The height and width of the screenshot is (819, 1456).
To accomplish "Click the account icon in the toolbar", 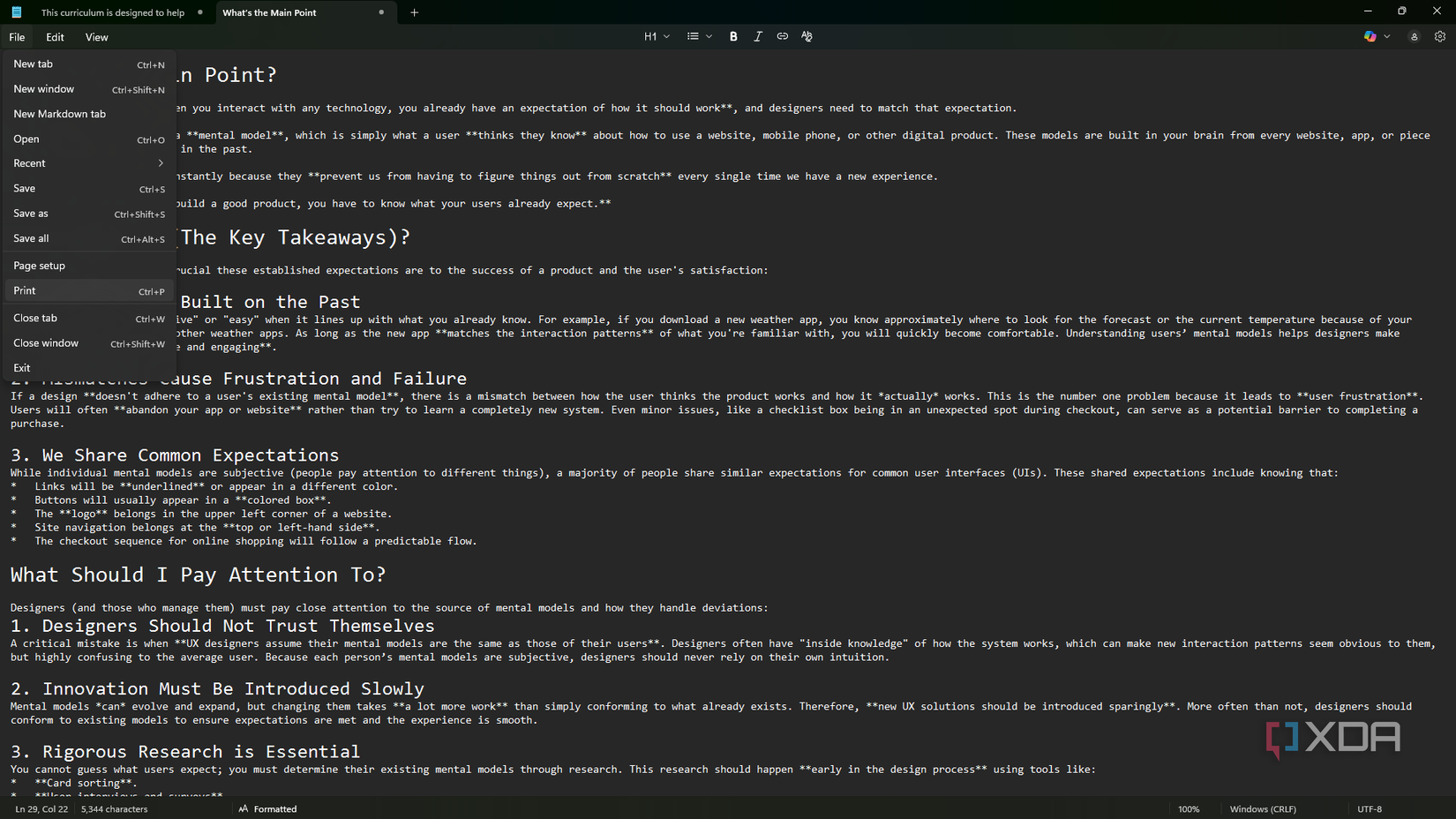I will 1414,36.
